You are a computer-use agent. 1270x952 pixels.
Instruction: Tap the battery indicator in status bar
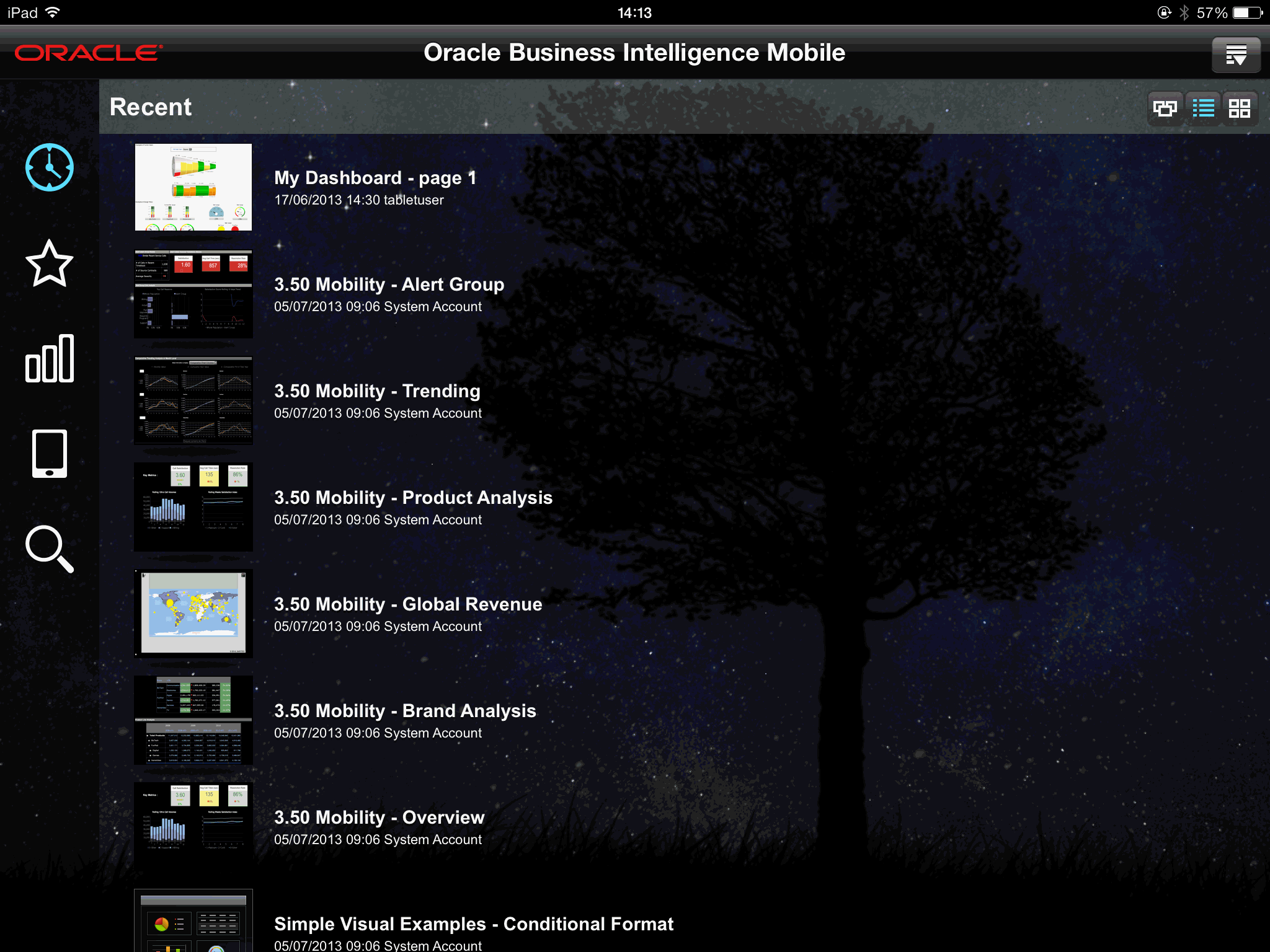click(1248, 12)
